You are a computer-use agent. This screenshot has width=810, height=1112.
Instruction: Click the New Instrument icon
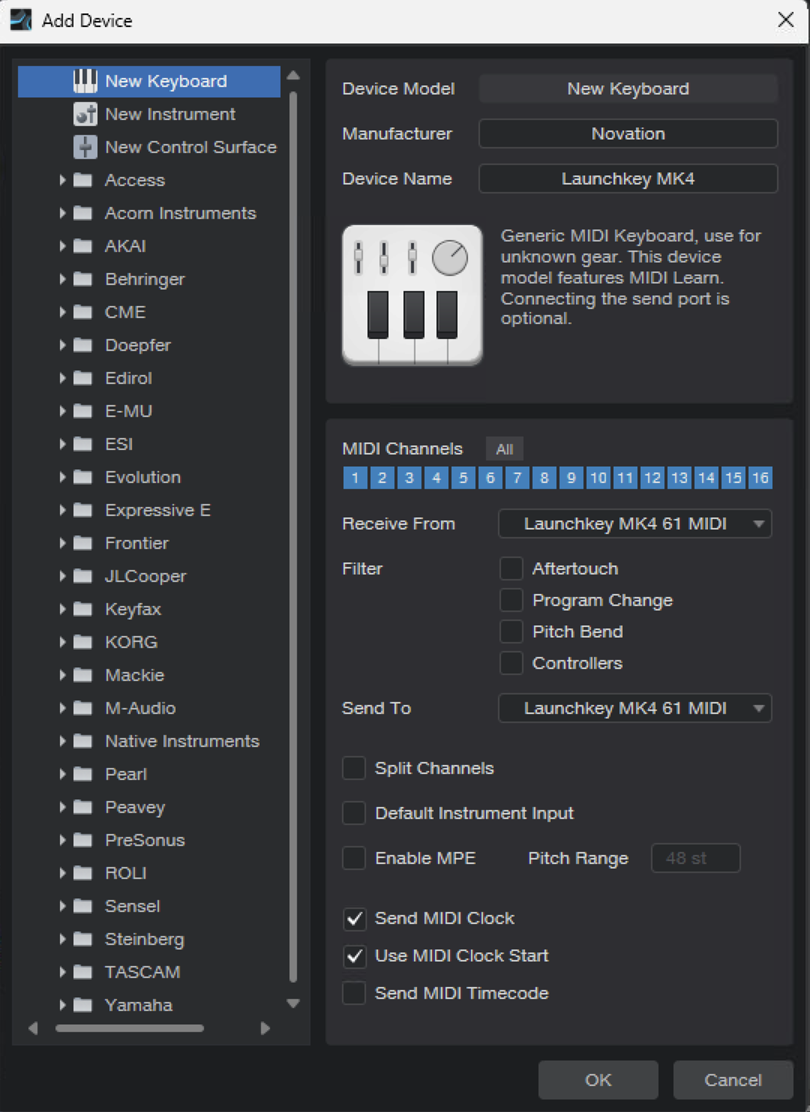[x=85, y=114]
